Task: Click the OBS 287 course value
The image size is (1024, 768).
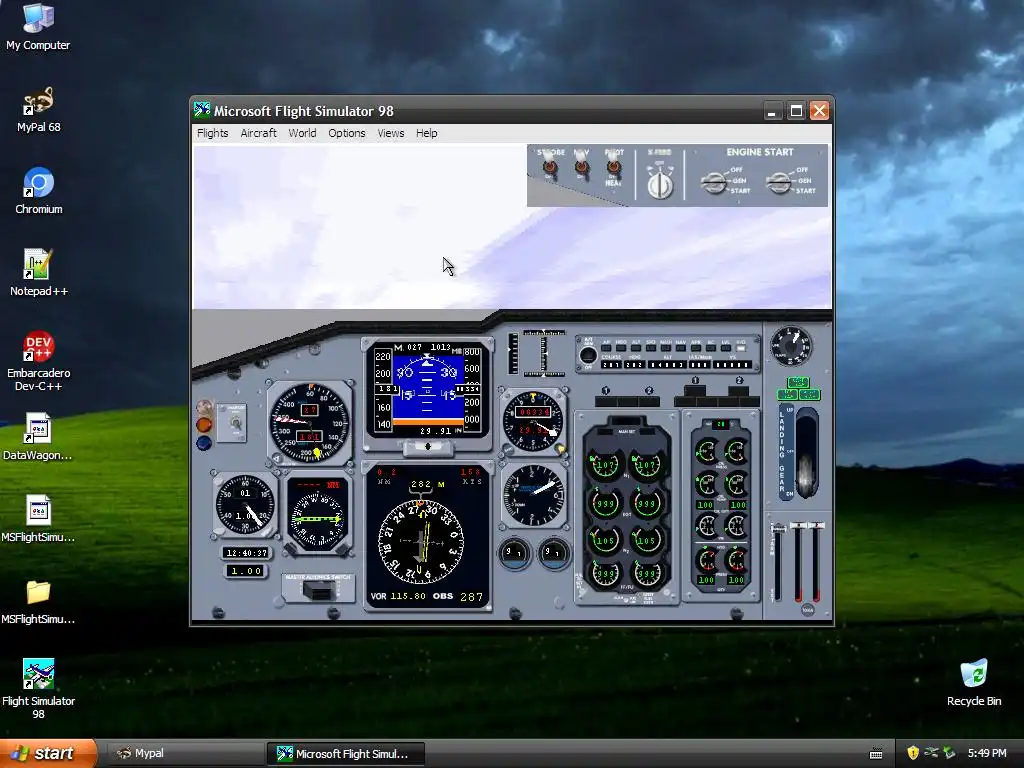Action: click(472, 597)
